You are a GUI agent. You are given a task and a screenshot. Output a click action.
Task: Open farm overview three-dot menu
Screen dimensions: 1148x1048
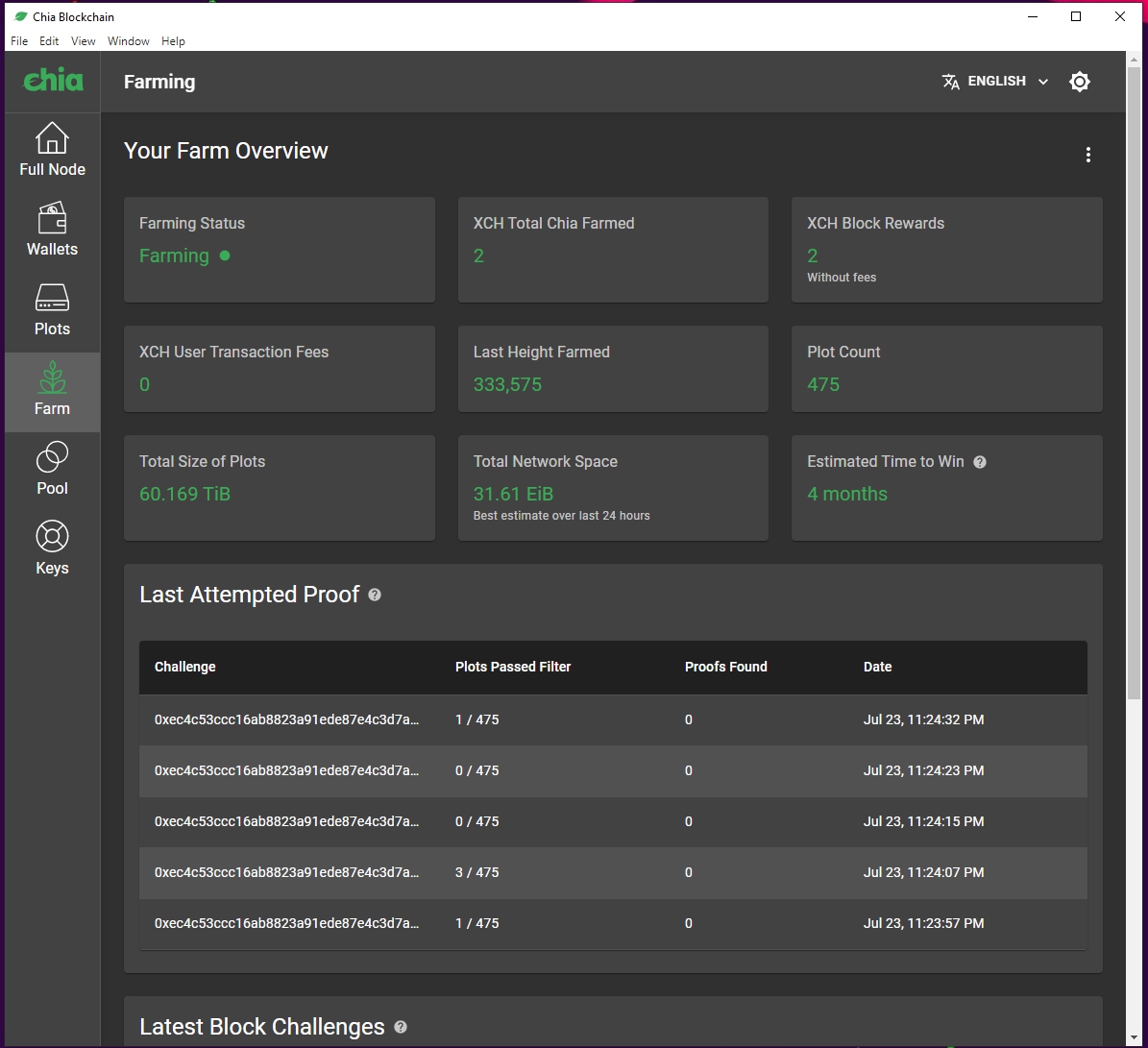point(1088,155)
